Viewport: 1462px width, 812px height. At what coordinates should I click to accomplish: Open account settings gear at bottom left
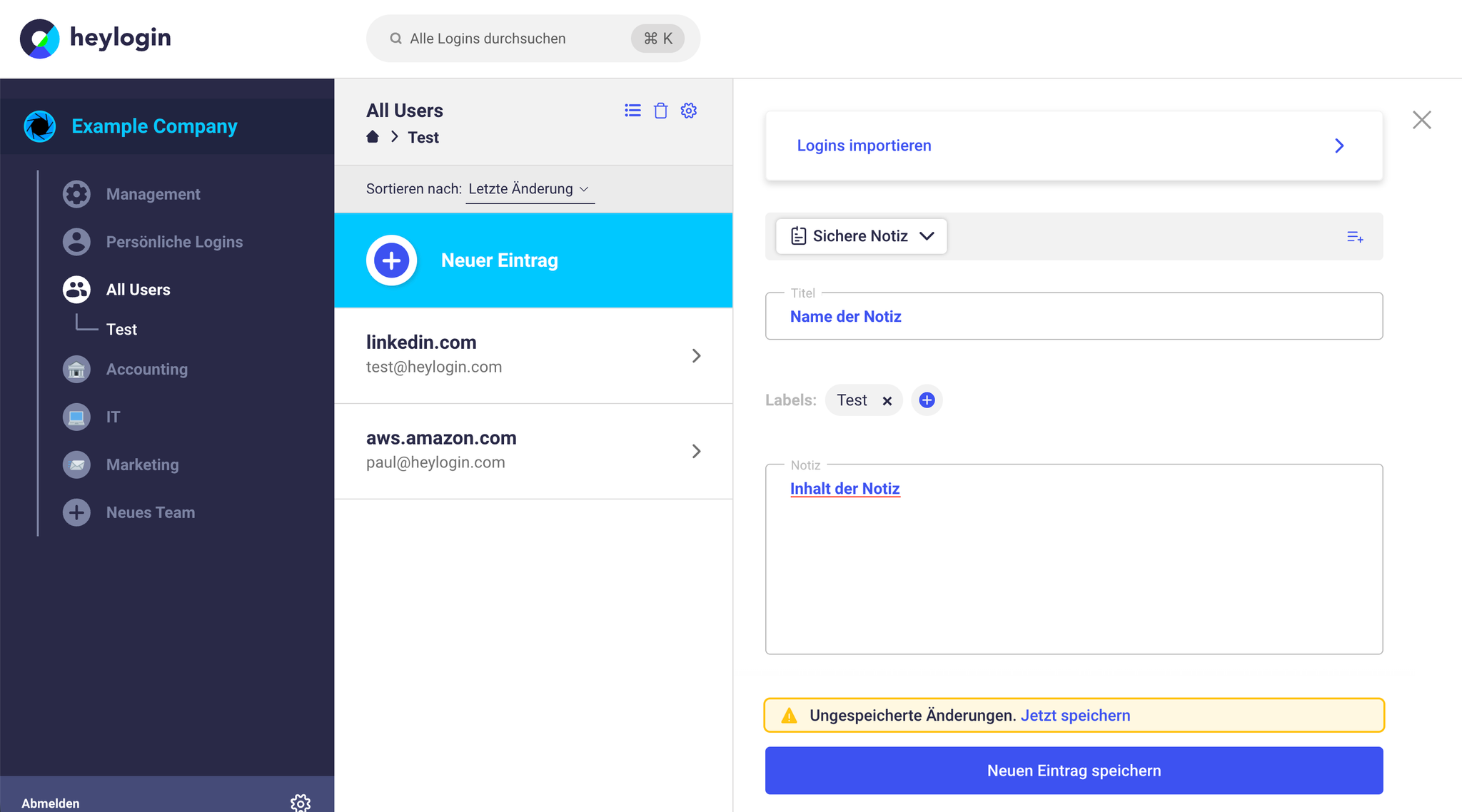point(301,803)
